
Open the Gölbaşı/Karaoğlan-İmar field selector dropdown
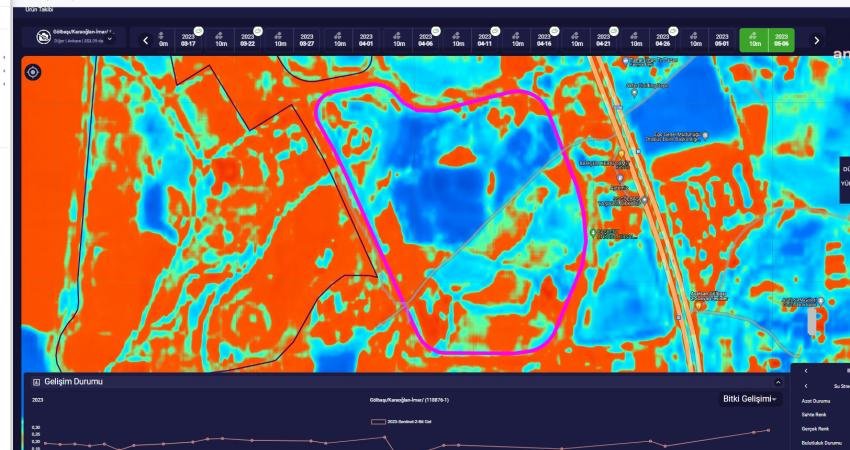(74, 38)
